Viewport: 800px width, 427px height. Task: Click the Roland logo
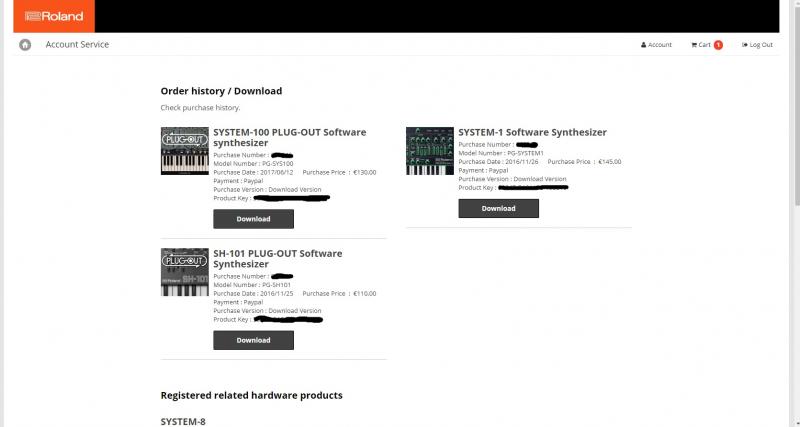pos(54,16)
